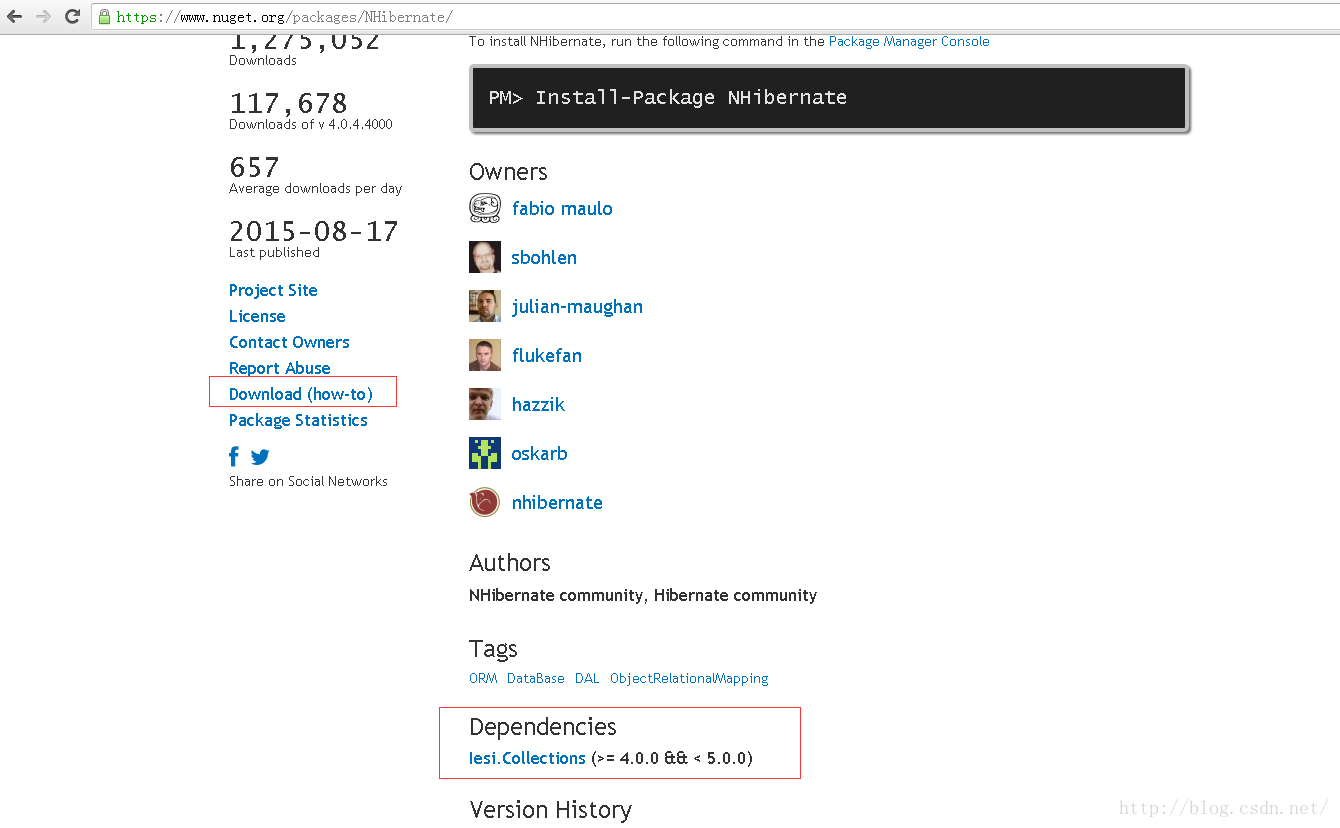The height and width of the screenshot is (828, 1340).
Task: Click the 657 average downloads figure
Action: (254, 167)
